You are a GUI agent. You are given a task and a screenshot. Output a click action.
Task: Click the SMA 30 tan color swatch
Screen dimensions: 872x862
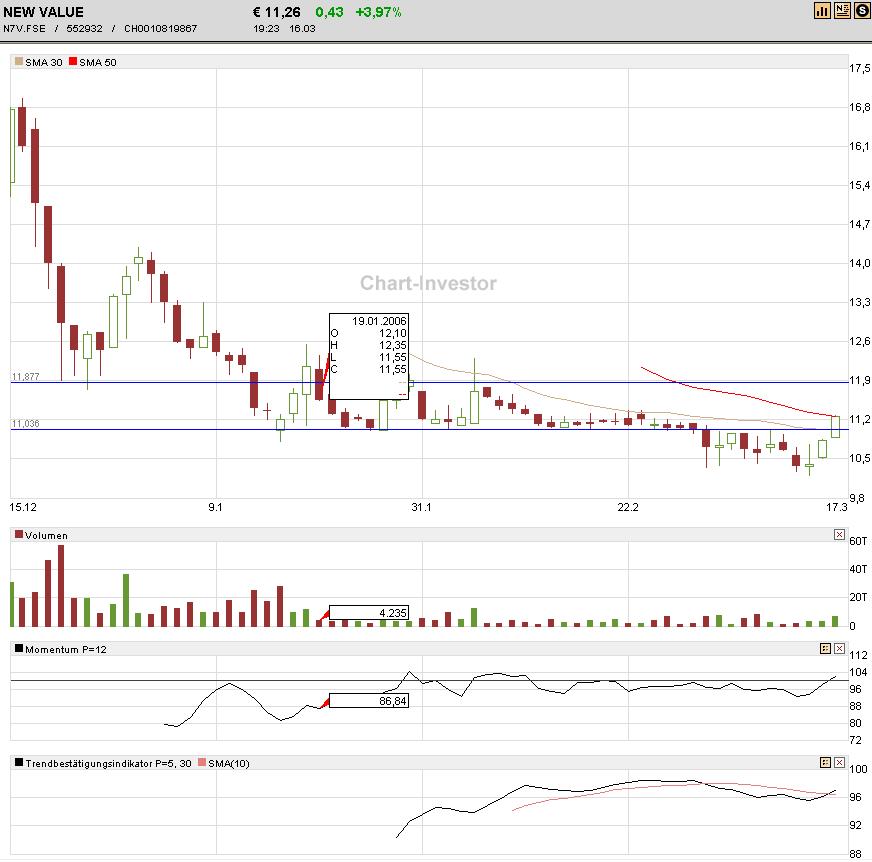[x=19, y=62]
